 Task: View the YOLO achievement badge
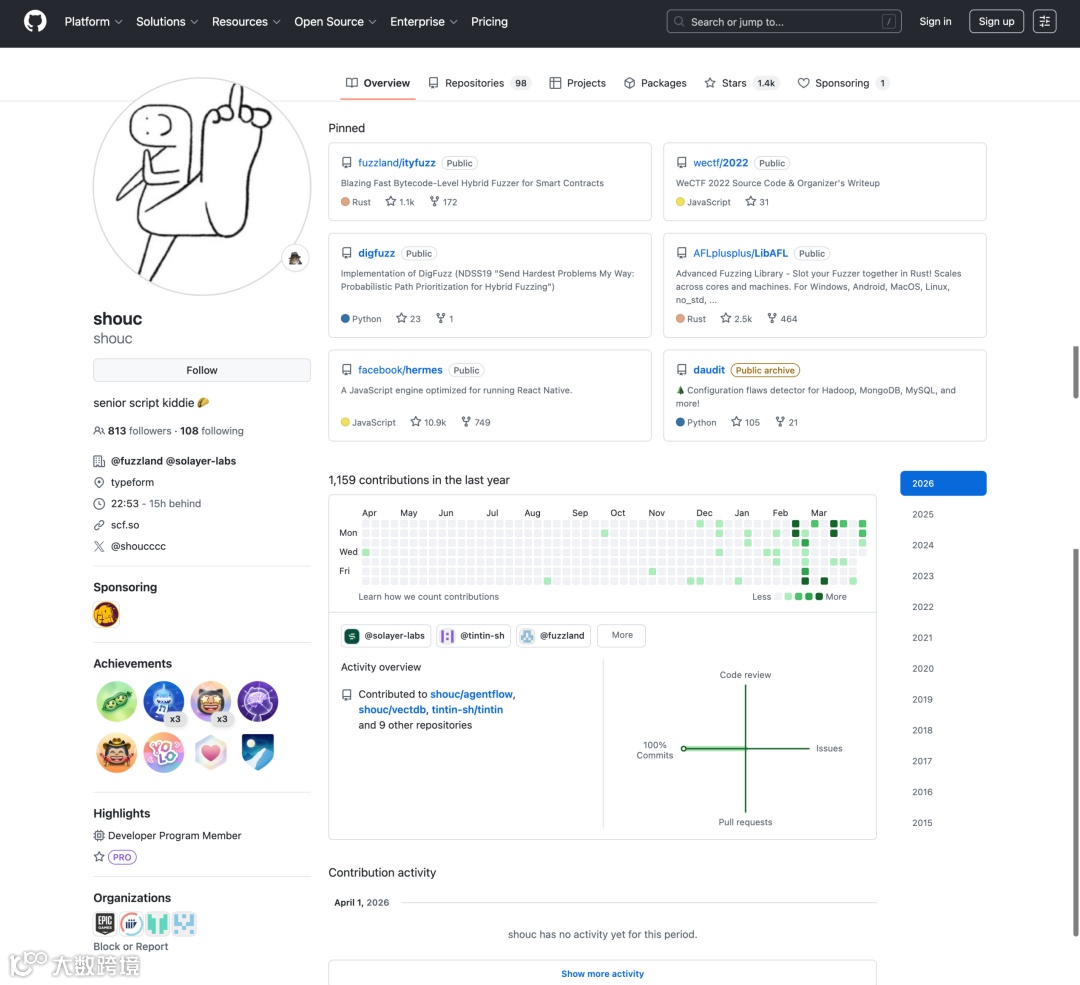pyautogui.click(x=163, y=752)
